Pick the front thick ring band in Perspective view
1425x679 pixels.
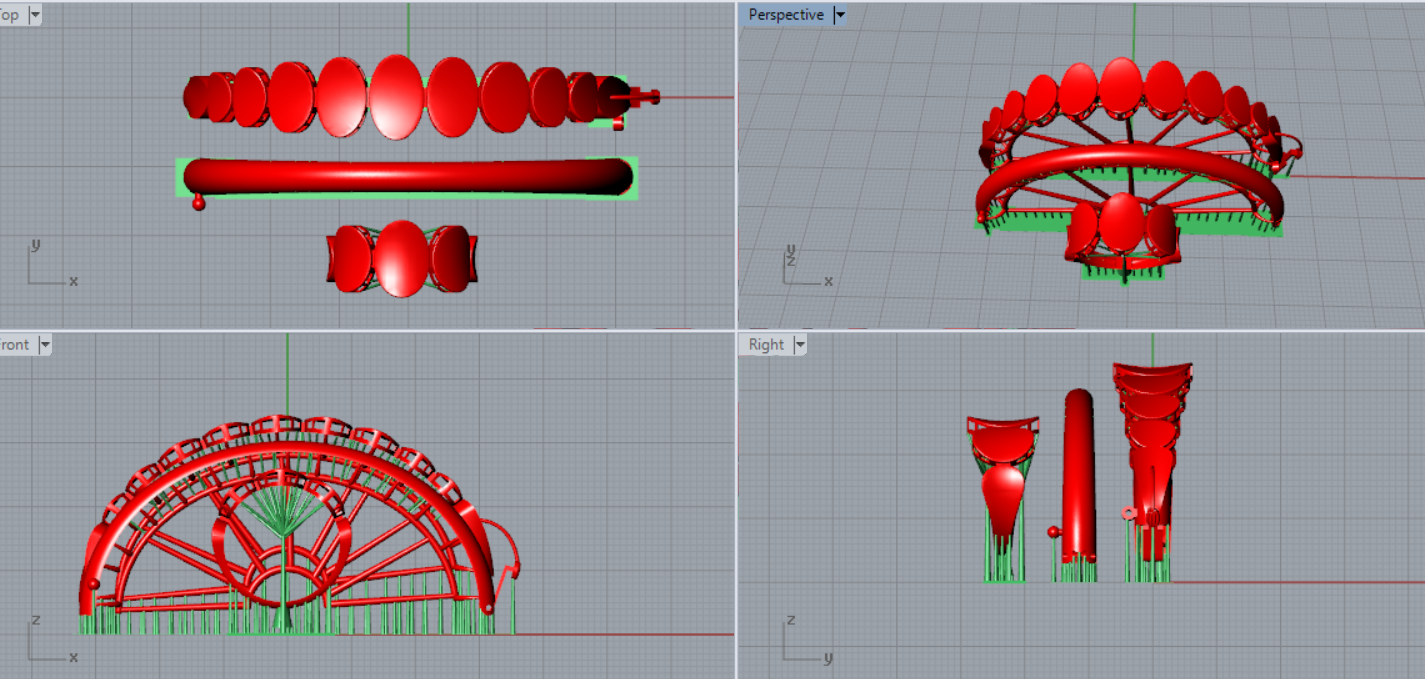(x=1128, y=162)
